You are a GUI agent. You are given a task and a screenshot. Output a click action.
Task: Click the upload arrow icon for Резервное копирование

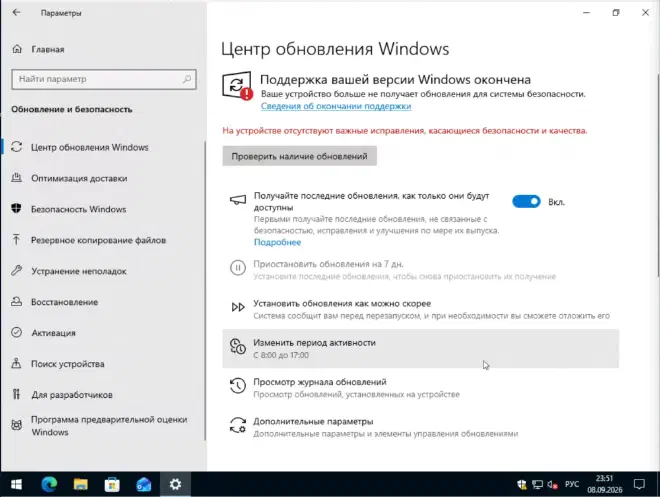click(16, 239)
